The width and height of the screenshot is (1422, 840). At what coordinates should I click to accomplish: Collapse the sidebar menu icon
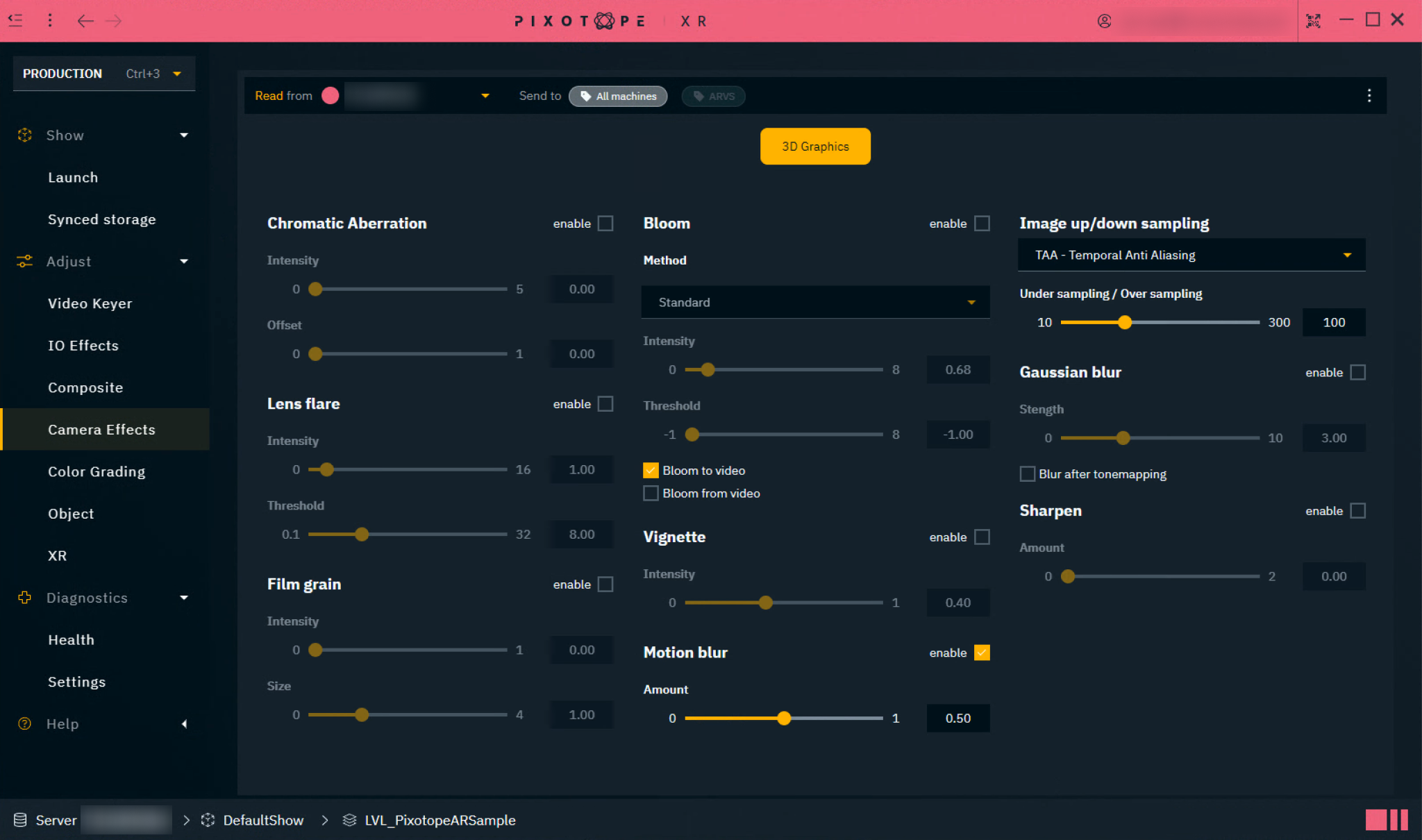point(15,21)
